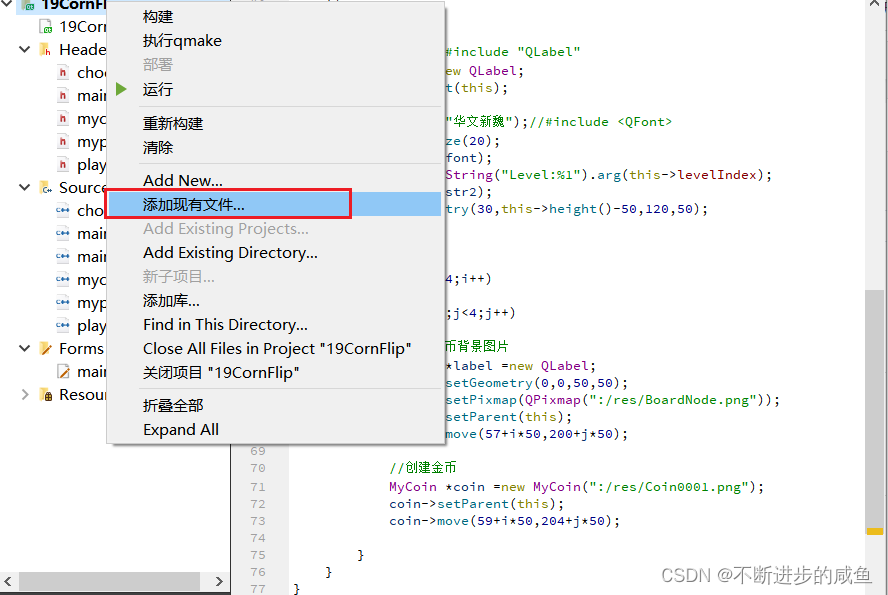888x595 pixels.
Task: Click header file icon beside play
Action: [x=63, y=165]
